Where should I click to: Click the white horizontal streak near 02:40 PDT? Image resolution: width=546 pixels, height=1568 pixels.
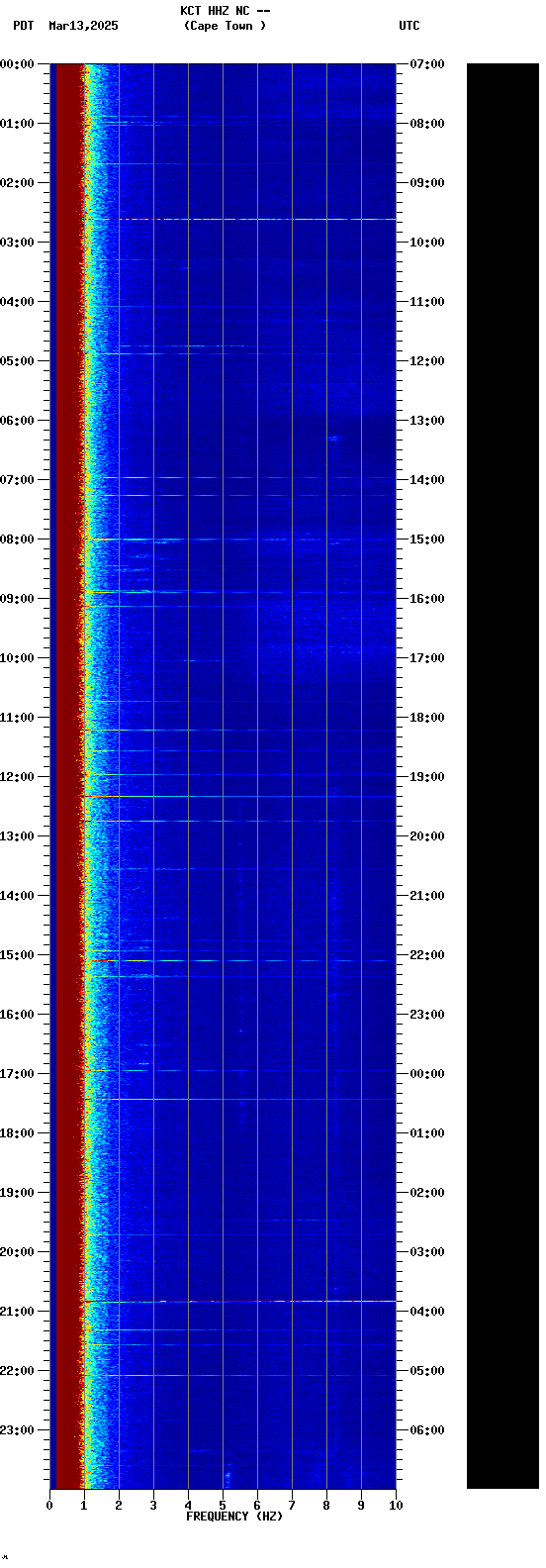[x=257, y=219]
